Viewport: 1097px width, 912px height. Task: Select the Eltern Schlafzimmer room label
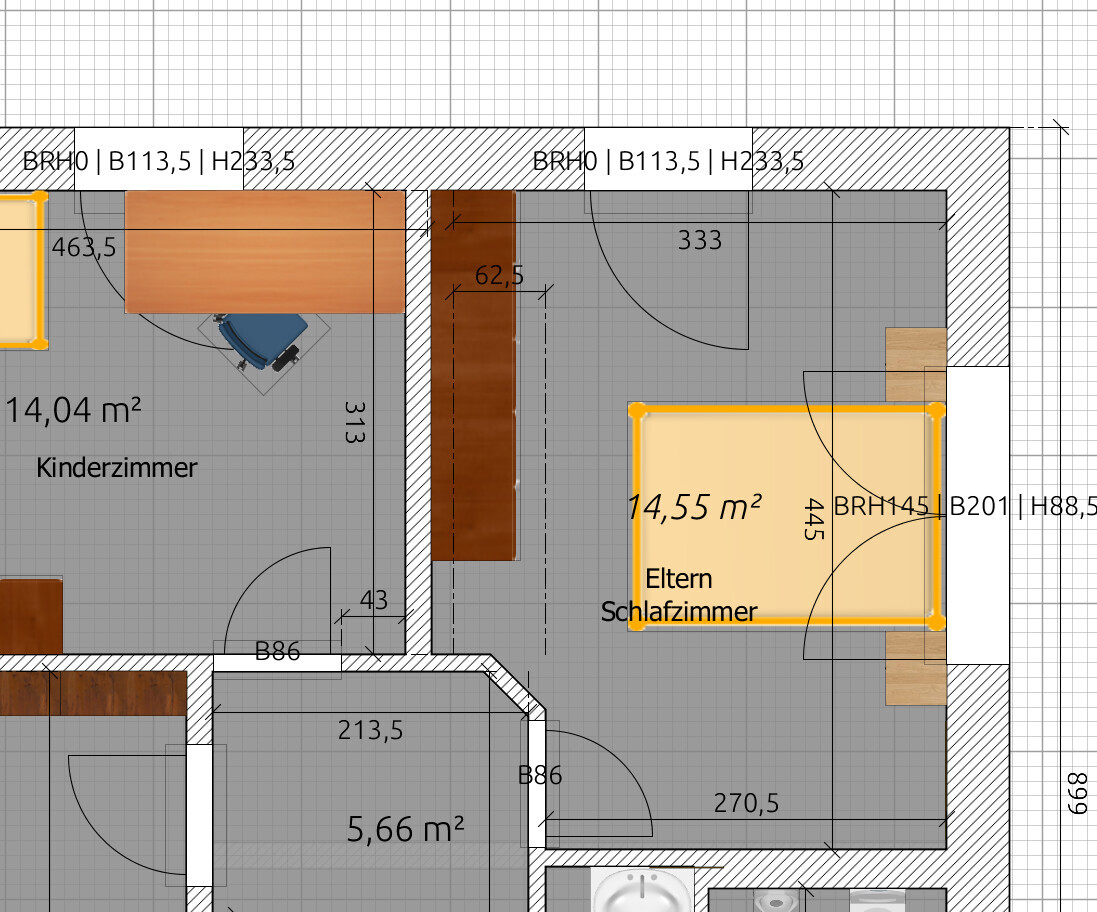coord(679,595)
